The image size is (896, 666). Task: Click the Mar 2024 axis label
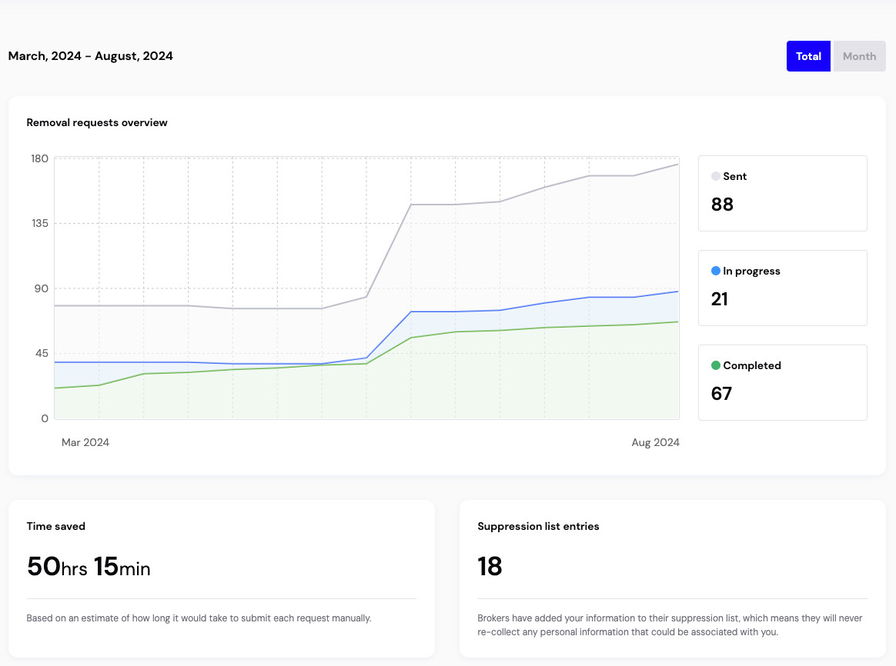[85, 442]
